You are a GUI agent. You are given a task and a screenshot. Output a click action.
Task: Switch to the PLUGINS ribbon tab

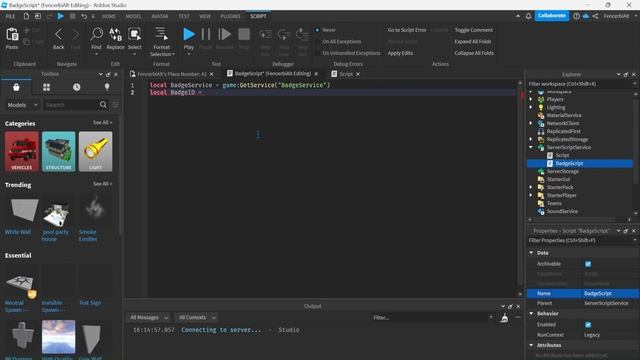point(230,16)
